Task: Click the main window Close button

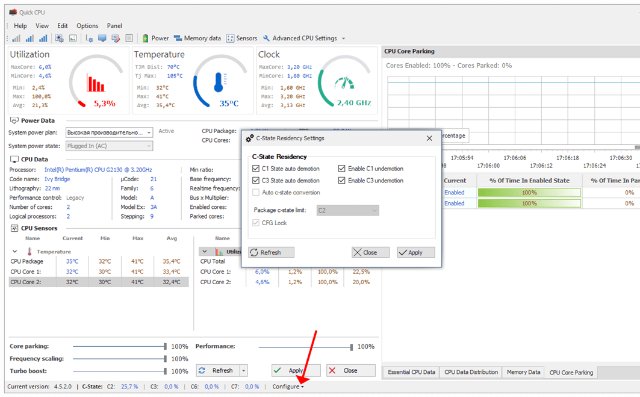Action: 351,370
